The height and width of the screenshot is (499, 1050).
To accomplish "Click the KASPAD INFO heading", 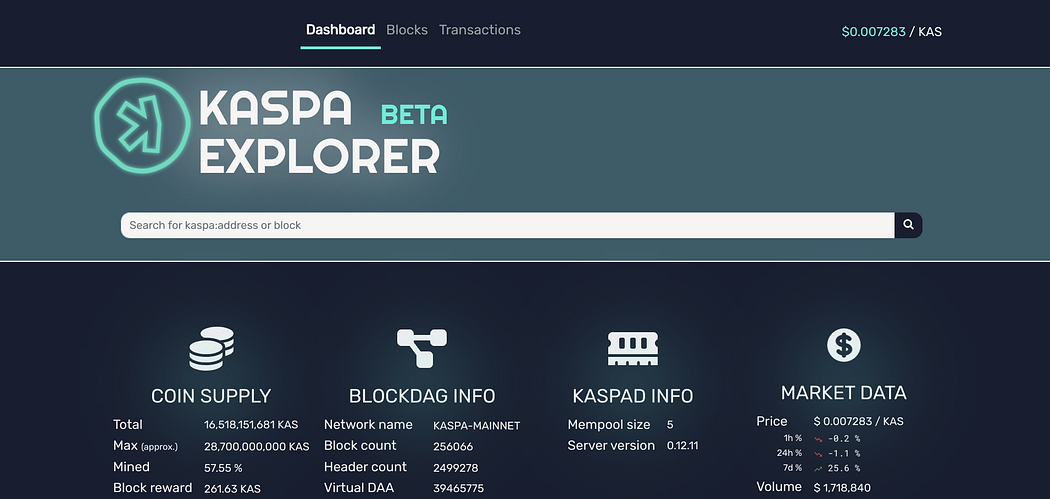I will point(633,396).
